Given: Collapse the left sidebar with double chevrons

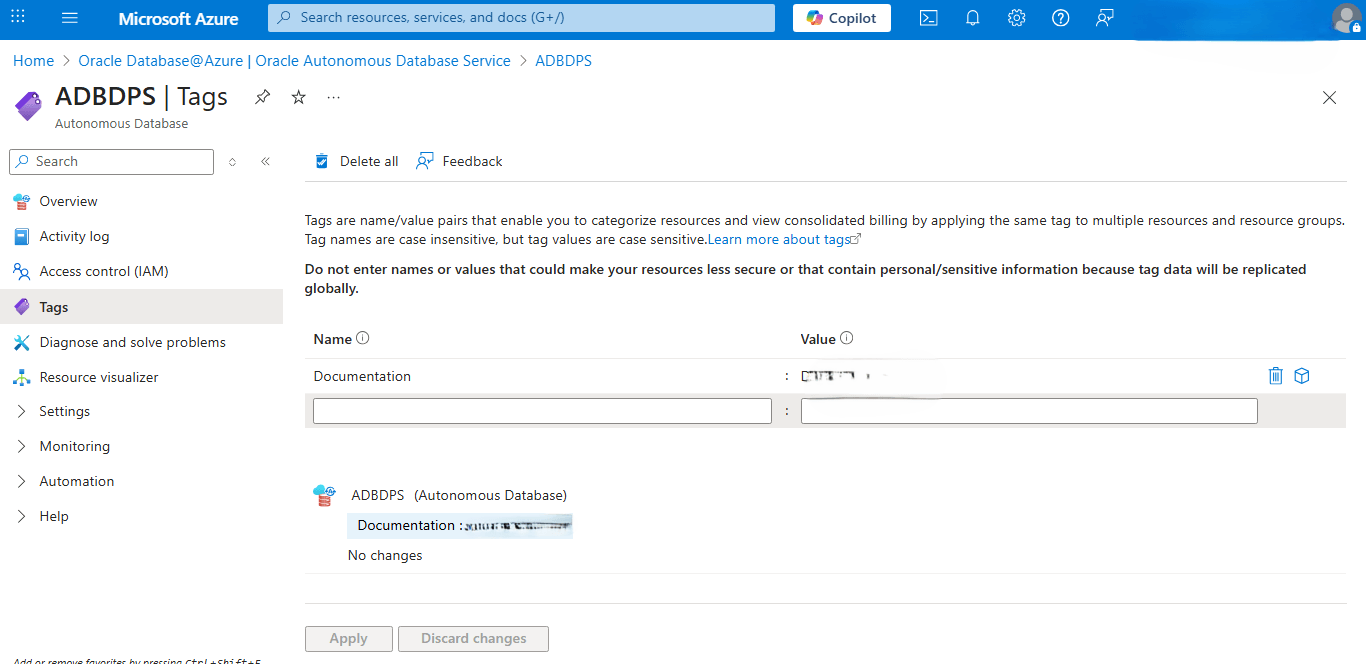Looking at the screenshot, I should [265, 161].
